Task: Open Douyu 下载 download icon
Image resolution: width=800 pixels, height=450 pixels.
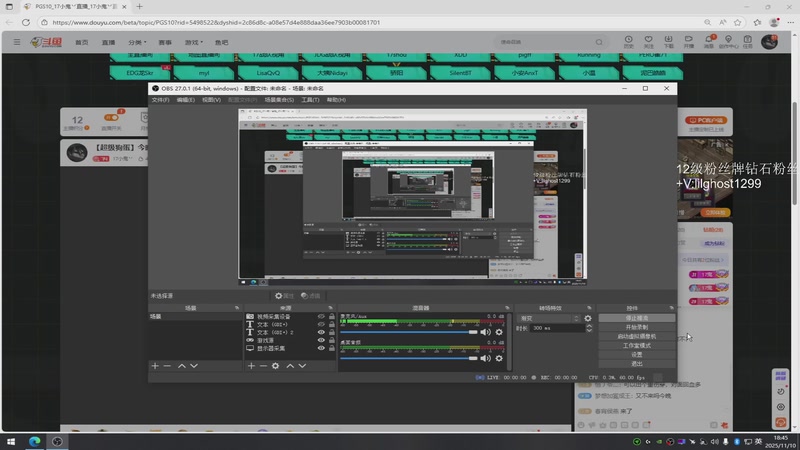Action: coord(668,42)
